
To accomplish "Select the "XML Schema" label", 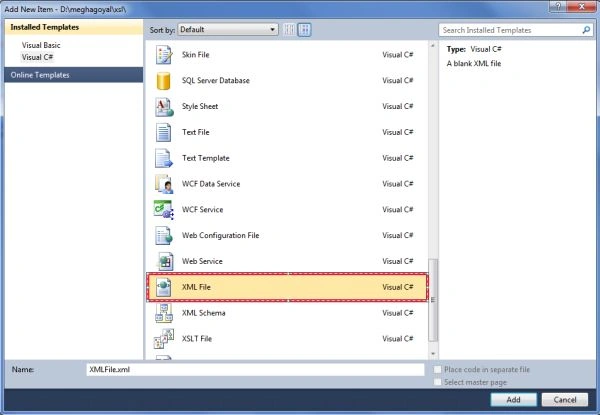I will coord(204,313).
